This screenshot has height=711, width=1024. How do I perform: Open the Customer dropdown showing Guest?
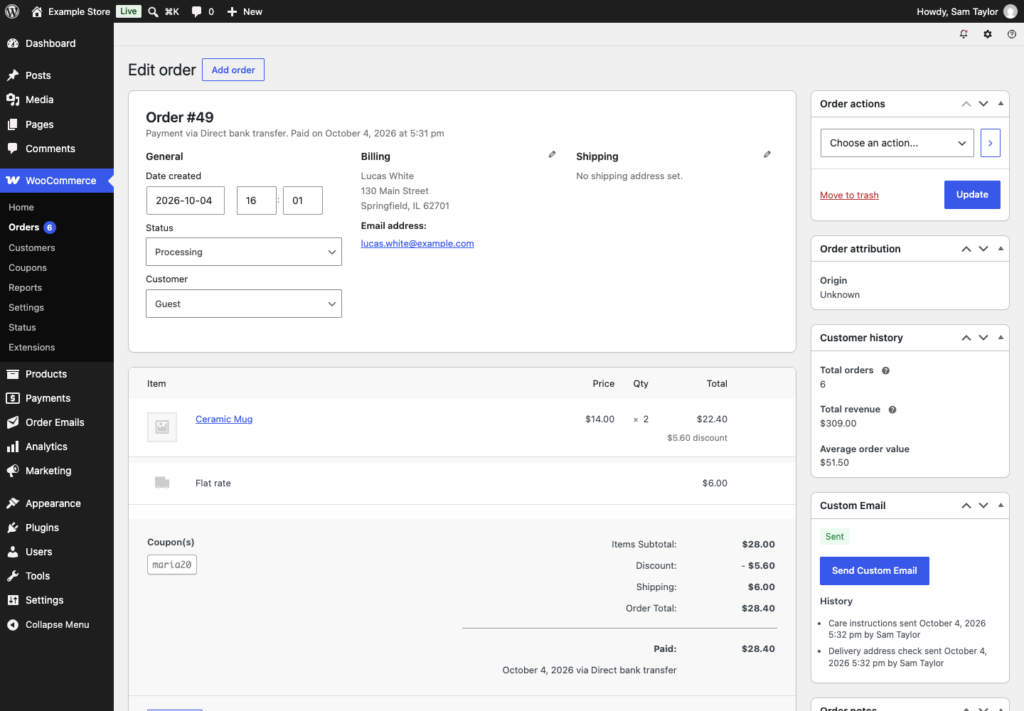[244, 304]
